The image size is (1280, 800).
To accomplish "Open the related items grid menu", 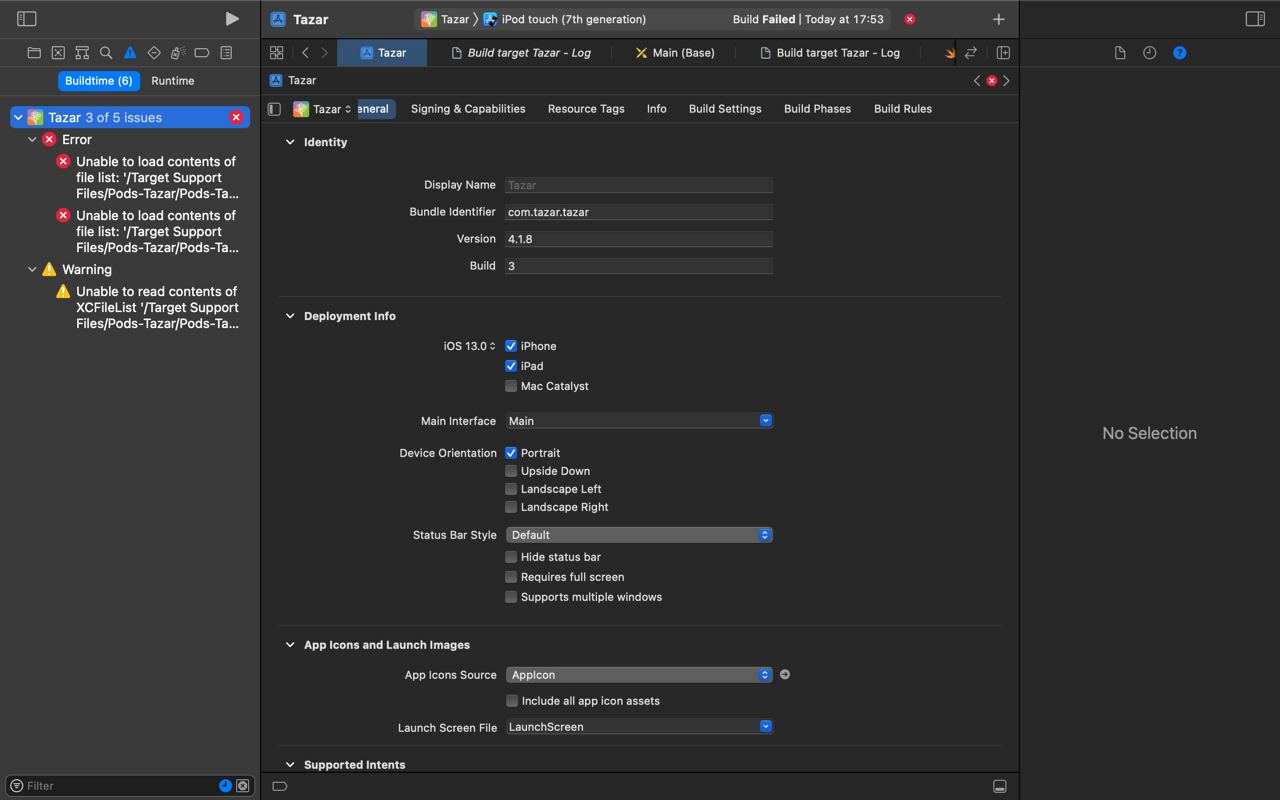I will [x=277, y=53].
